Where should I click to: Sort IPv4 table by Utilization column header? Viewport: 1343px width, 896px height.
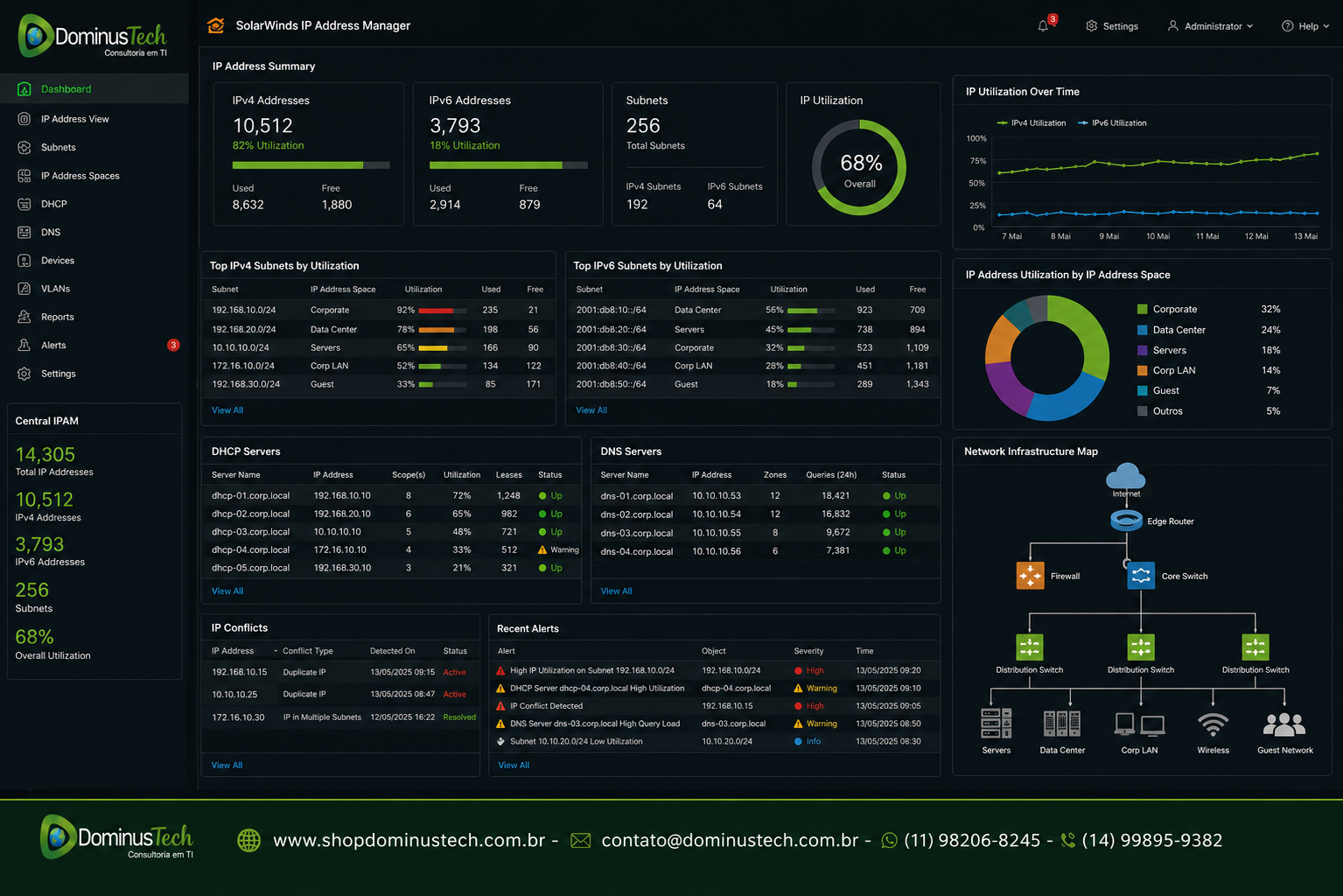(x=423, y=290)
